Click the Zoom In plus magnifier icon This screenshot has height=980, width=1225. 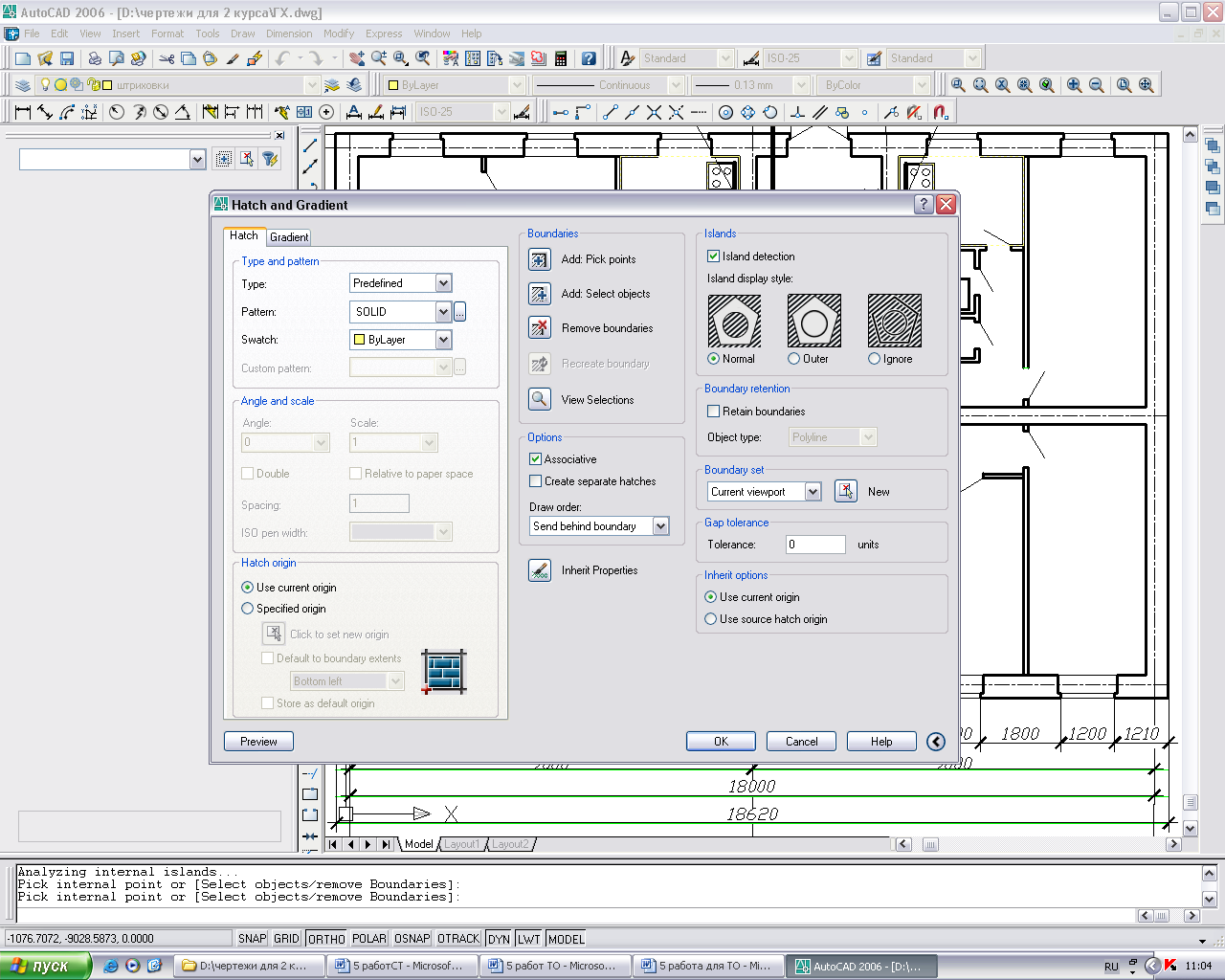point(1075,85)
